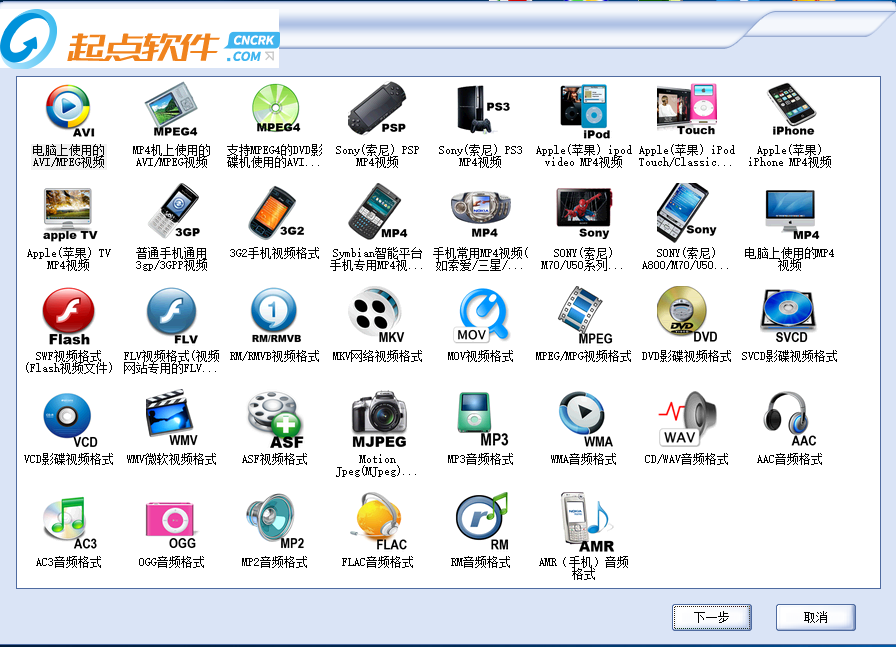Select the WMV Microsoft video format
The image size is (896, 647).
click(171, 418)
